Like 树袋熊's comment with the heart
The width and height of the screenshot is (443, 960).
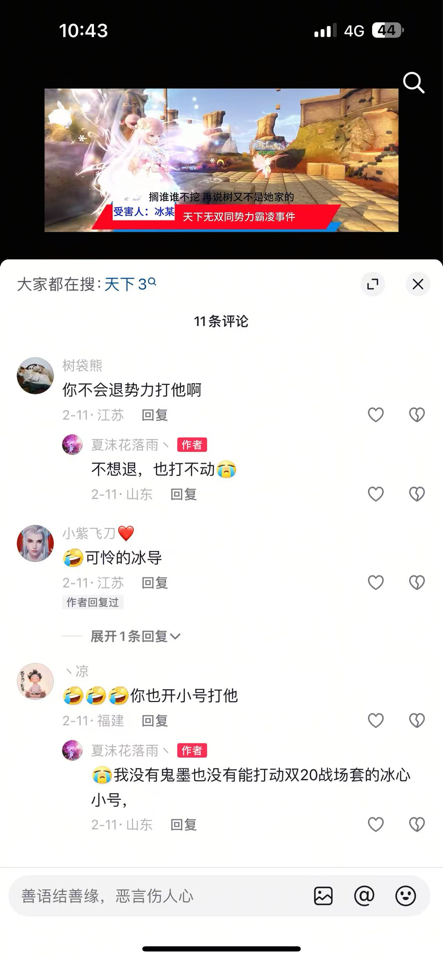tap(376, 415)
